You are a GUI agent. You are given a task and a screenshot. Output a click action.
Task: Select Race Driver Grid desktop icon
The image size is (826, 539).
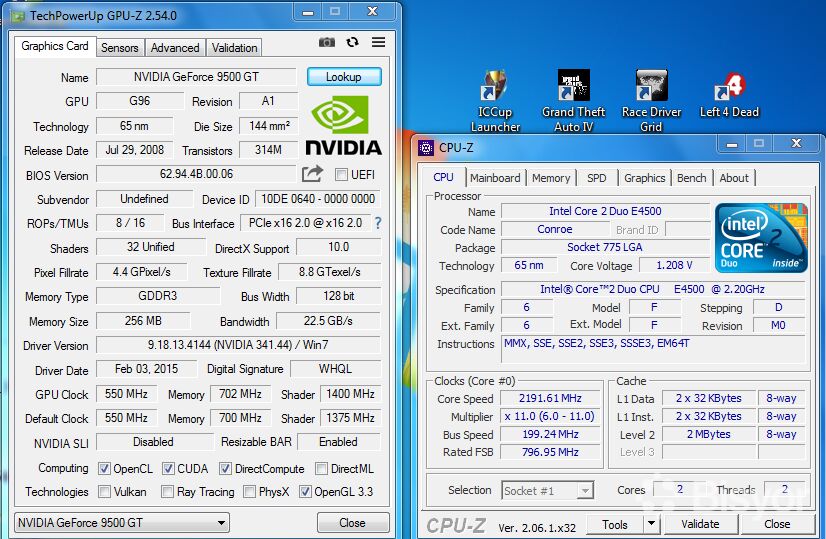651,101
